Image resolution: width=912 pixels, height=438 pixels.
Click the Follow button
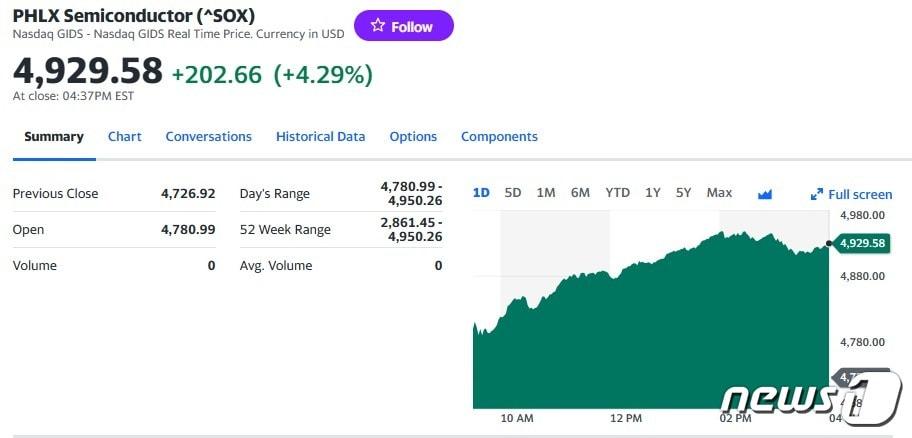pyautogui.click(x=403, y=26)
